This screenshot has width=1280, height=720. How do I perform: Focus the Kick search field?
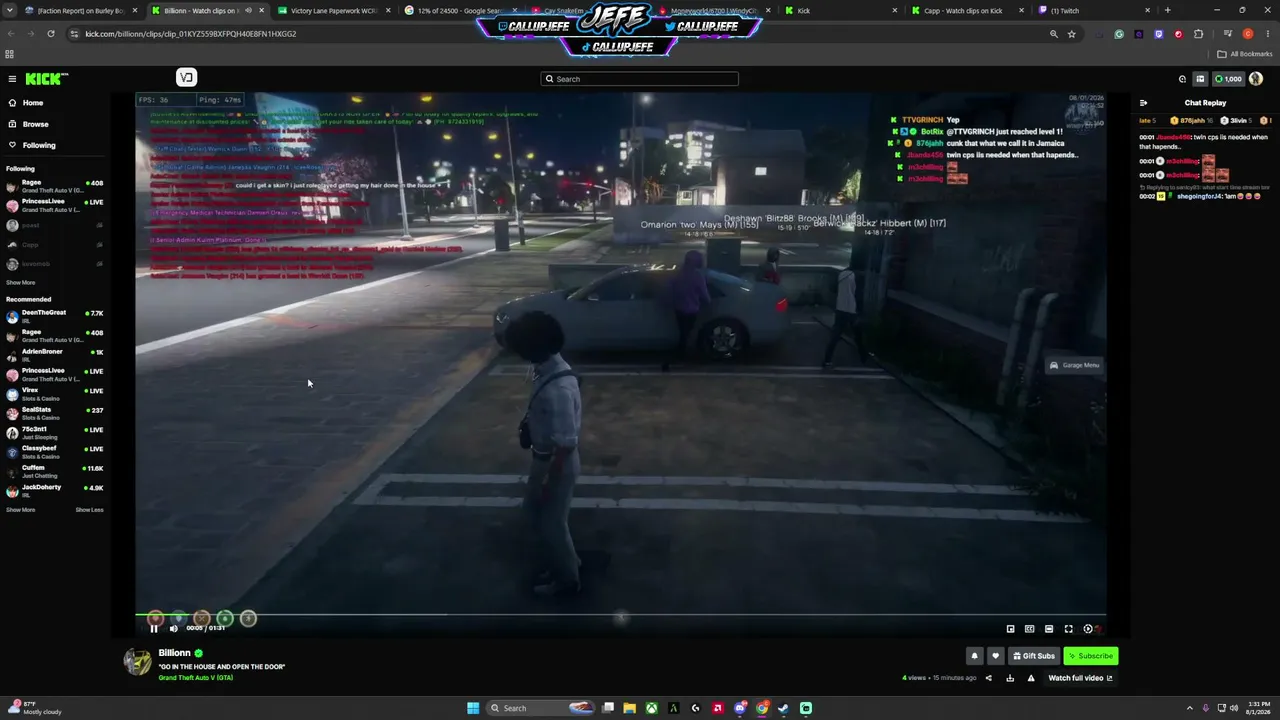click(640, 79)
